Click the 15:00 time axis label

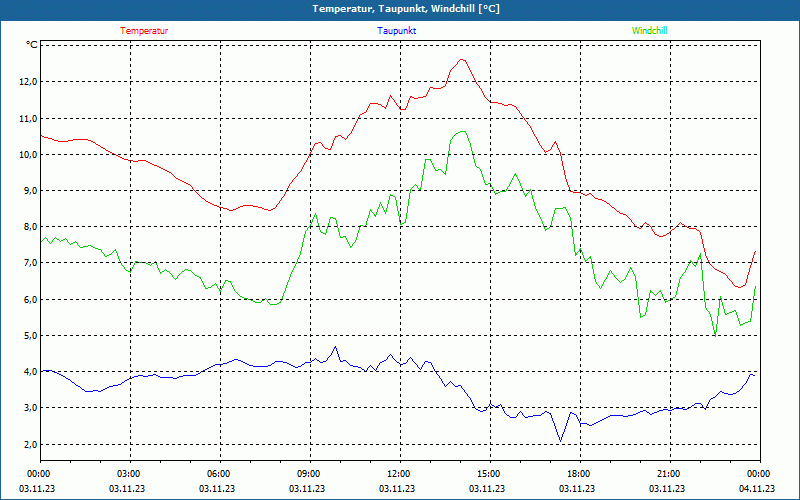coord(490,474)
